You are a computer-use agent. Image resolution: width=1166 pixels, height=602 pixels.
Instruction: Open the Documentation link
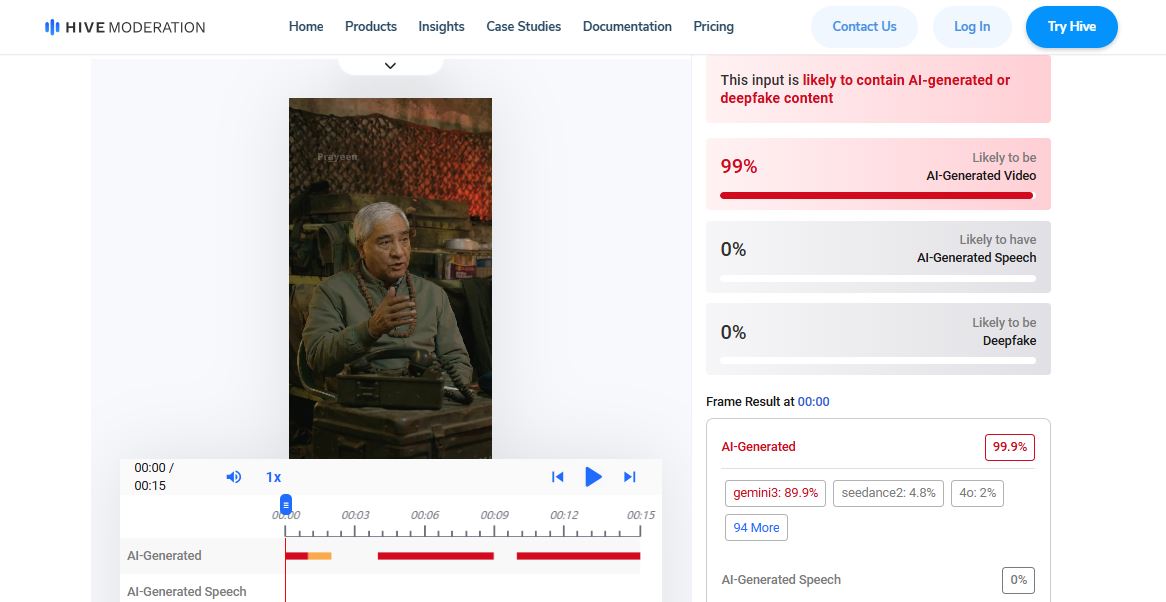(627, 26)
